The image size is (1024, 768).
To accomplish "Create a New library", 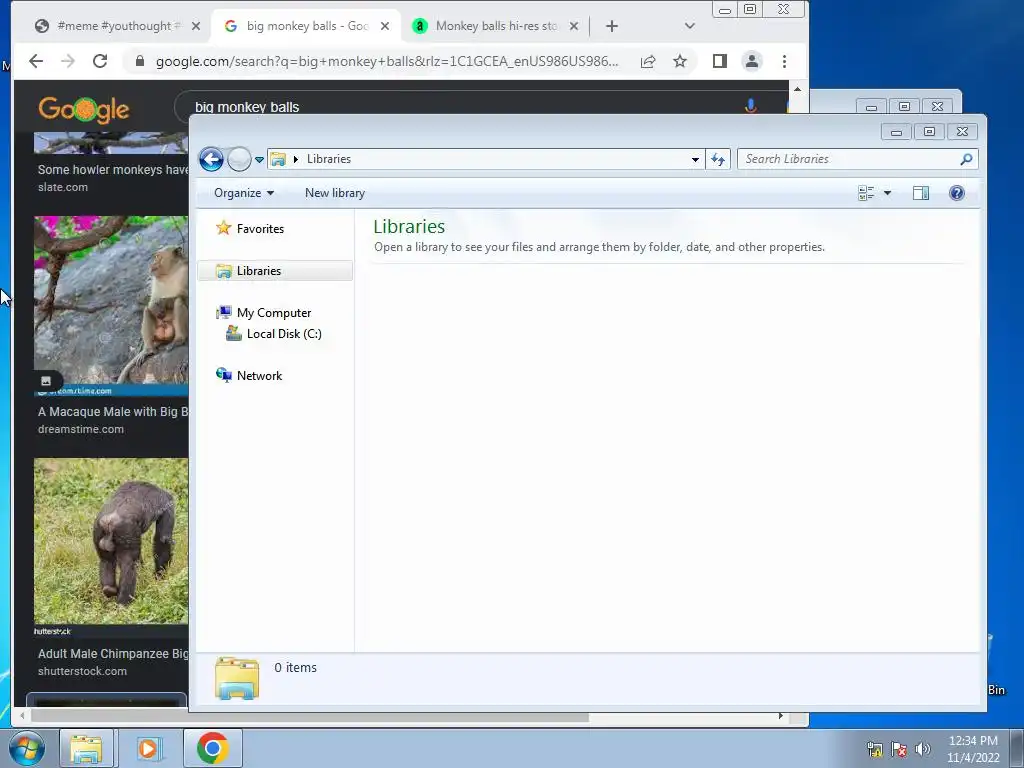I will point(335,193).
